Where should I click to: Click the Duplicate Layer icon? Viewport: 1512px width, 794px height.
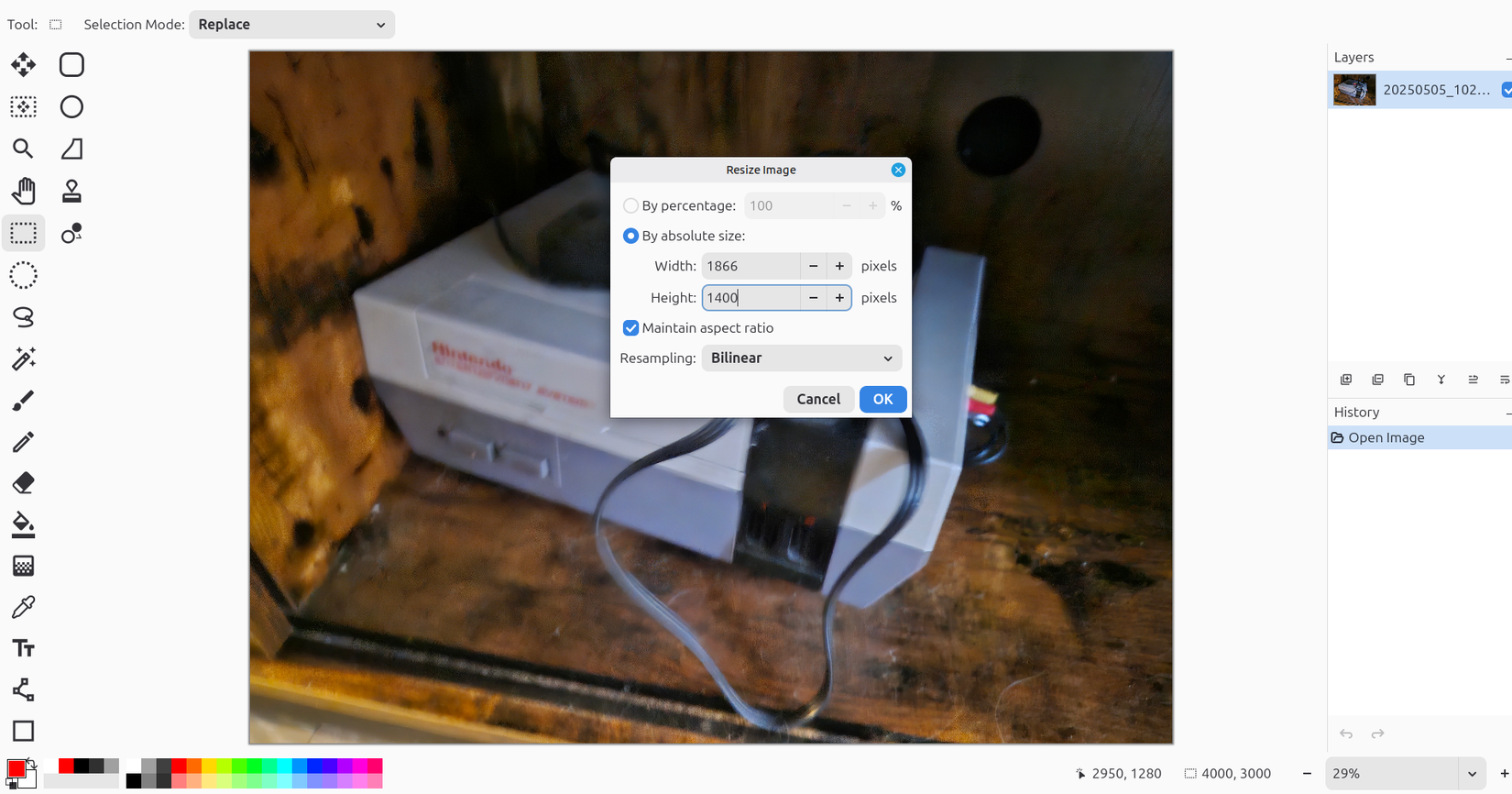pyautogui.click(x=1409, y=380)
